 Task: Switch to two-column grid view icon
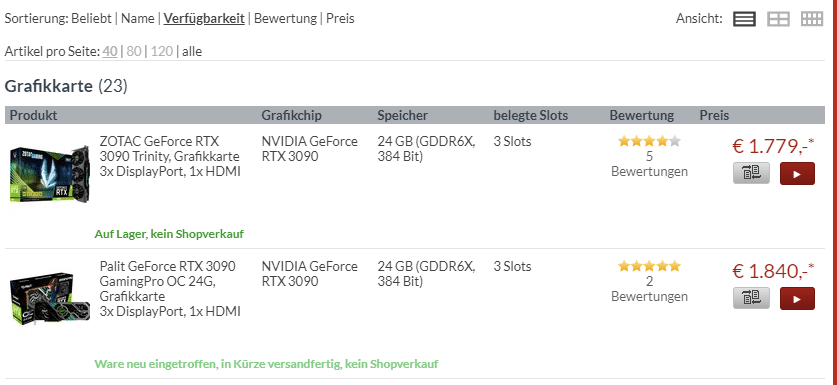[778, 19]
